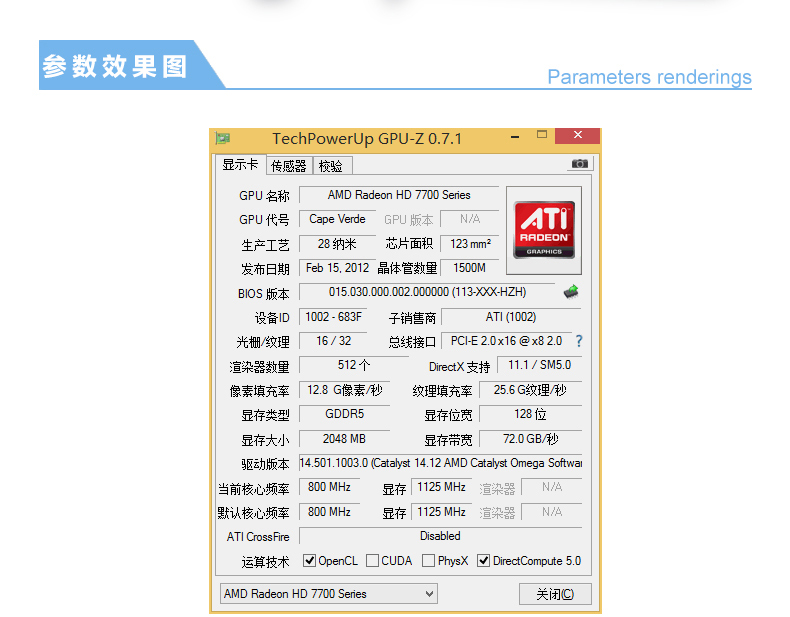Screen dimensions: 790x617
Task: Click the default shader clock N/A field
Action: [x=552, y=512]
